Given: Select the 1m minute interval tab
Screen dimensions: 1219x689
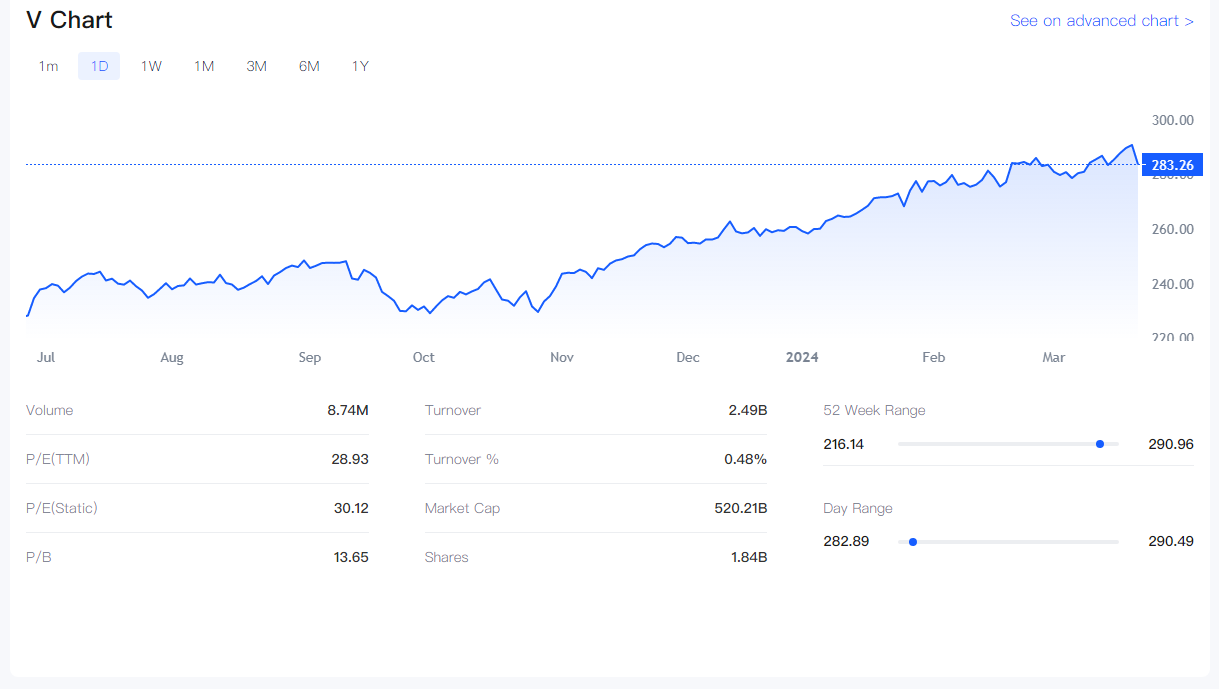Looking at the screenshot, I should 48,66.
